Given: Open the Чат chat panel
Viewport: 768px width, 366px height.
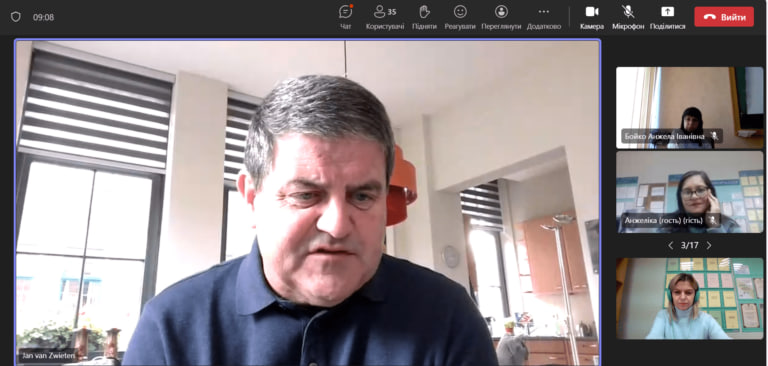Looking at the screenshot, I should pyautogui.click(x=346, y=17).
